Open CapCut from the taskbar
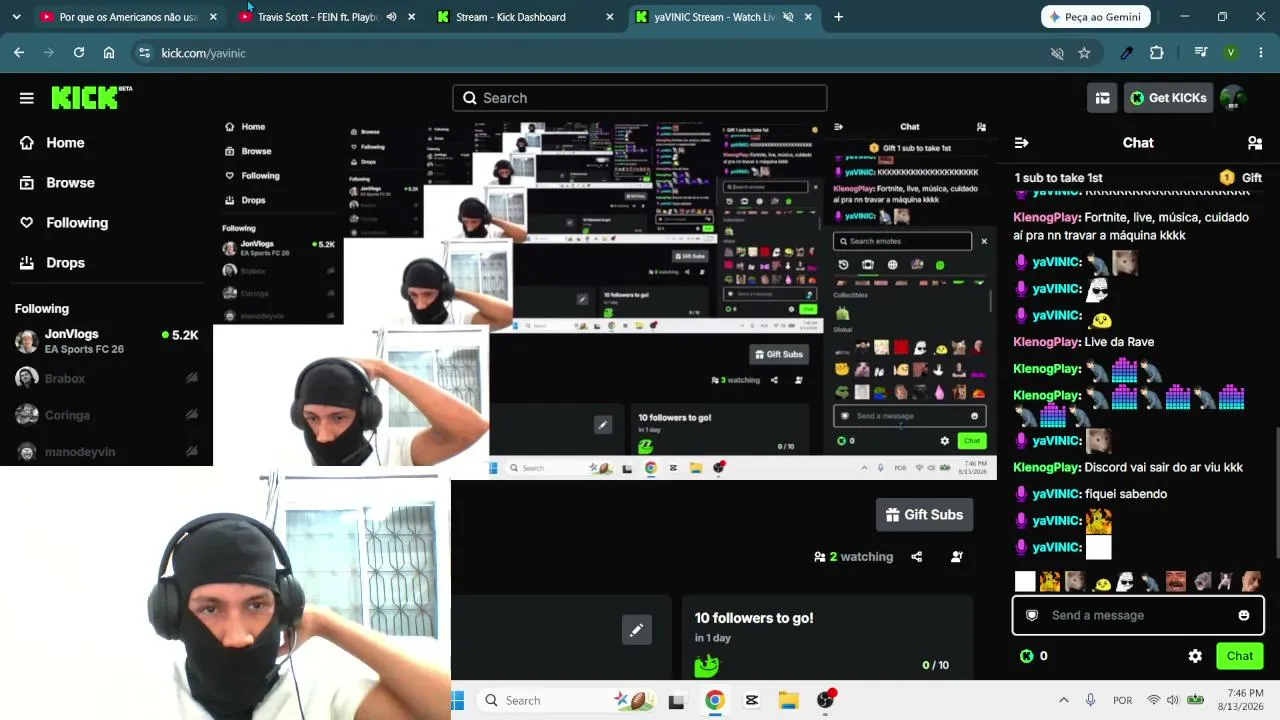 pyautogui.click(x=752, y=700)
